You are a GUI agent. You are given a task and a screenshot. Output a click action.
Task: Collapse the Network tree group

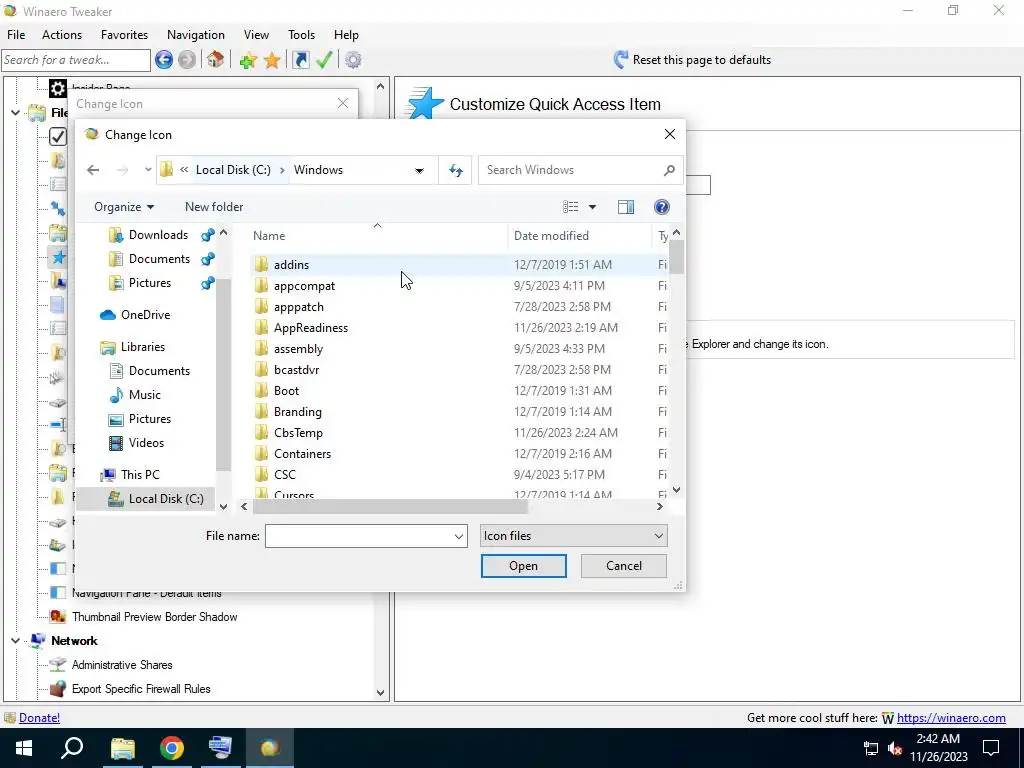15,641
